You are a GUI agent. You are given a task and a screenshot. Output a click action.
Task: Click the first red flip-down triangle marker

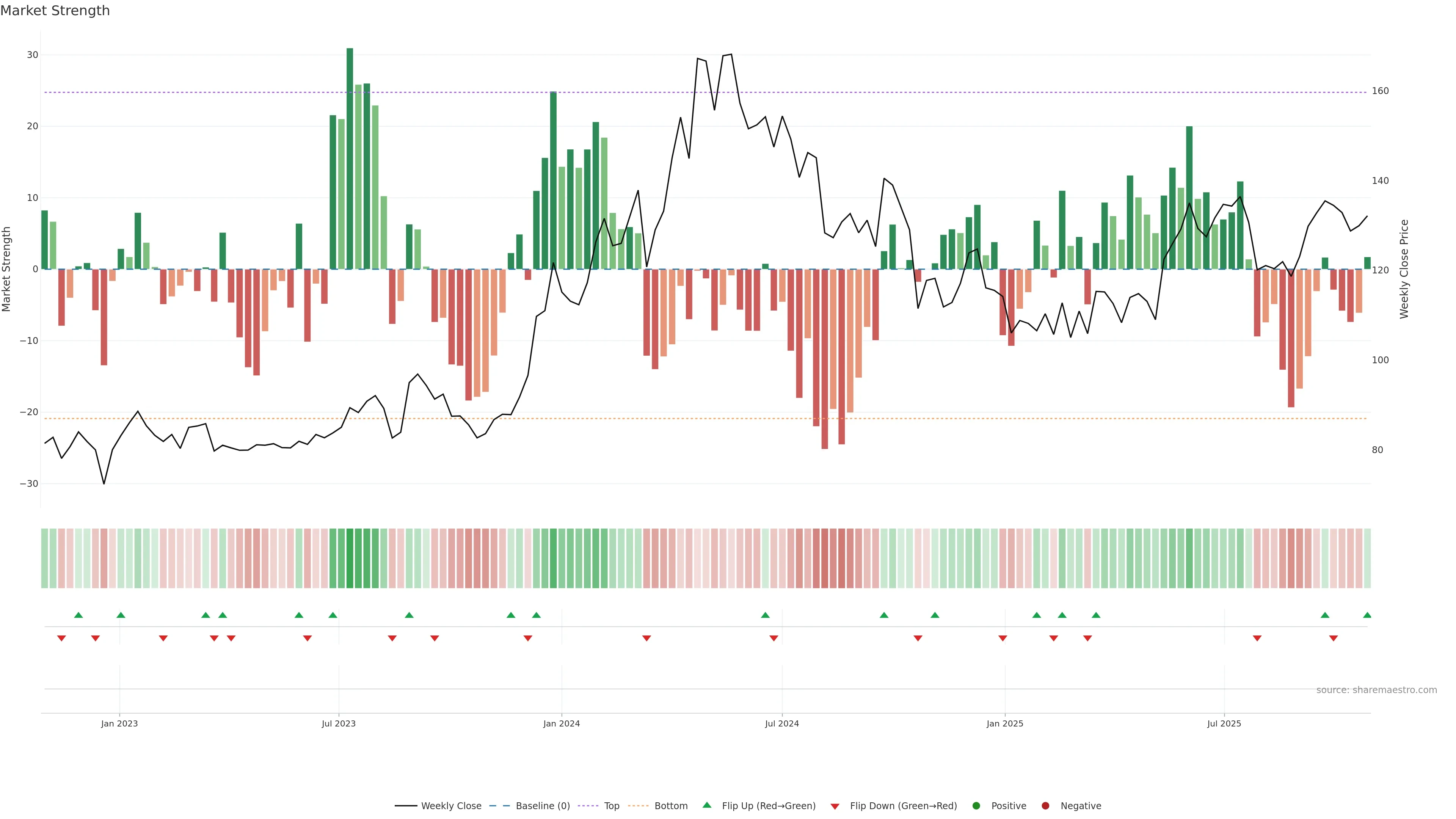[x=61, y=638]
